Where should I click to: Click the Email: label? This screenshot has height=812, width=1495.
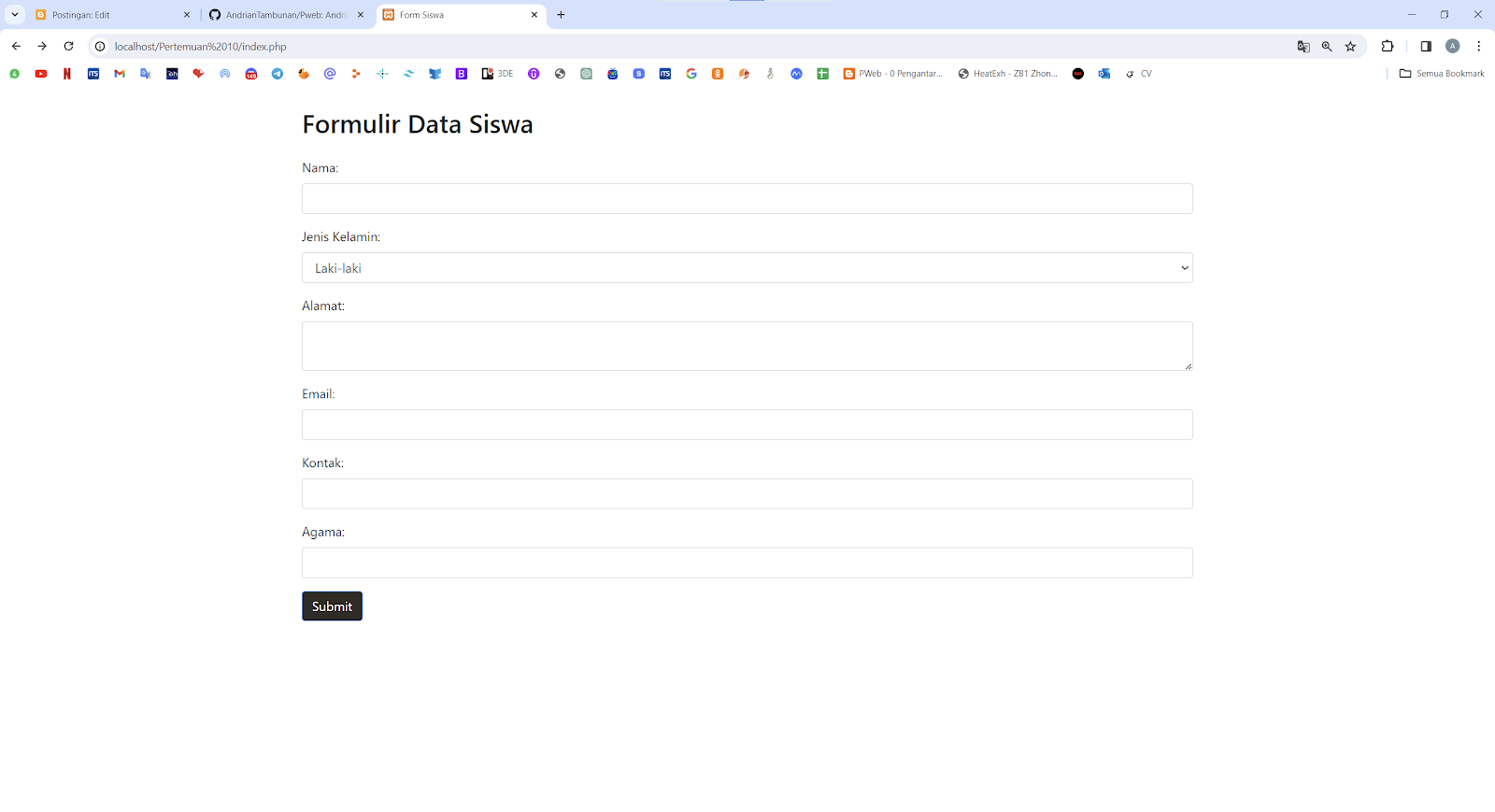pos(319,394)
